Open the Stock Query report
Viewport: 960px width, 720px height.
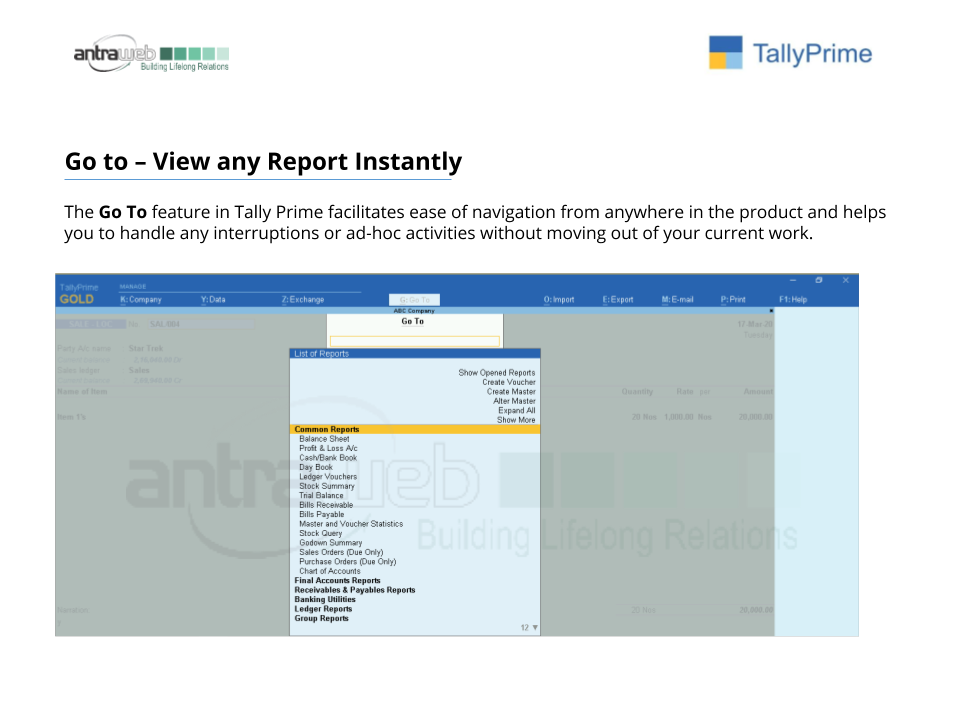(320, 533)
